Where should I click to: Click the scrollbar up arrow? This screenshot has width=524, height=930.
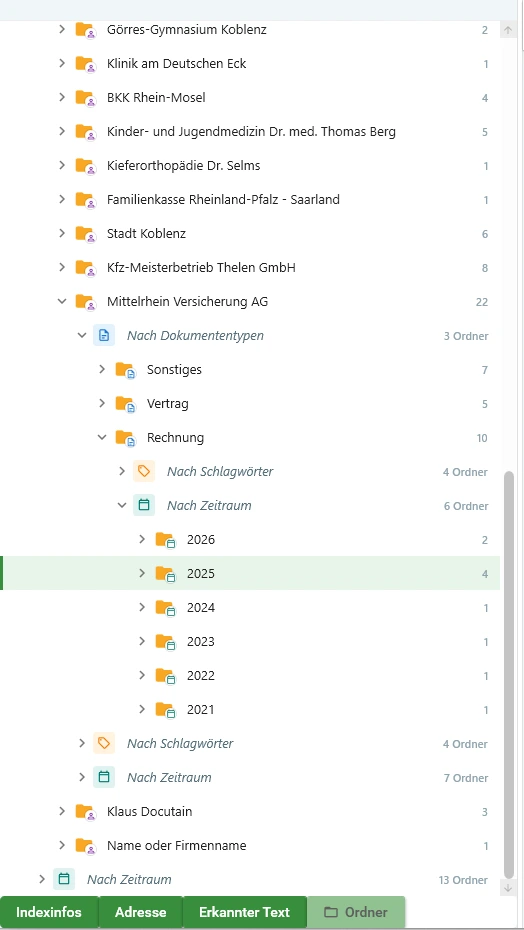click(x=508, y=30)
